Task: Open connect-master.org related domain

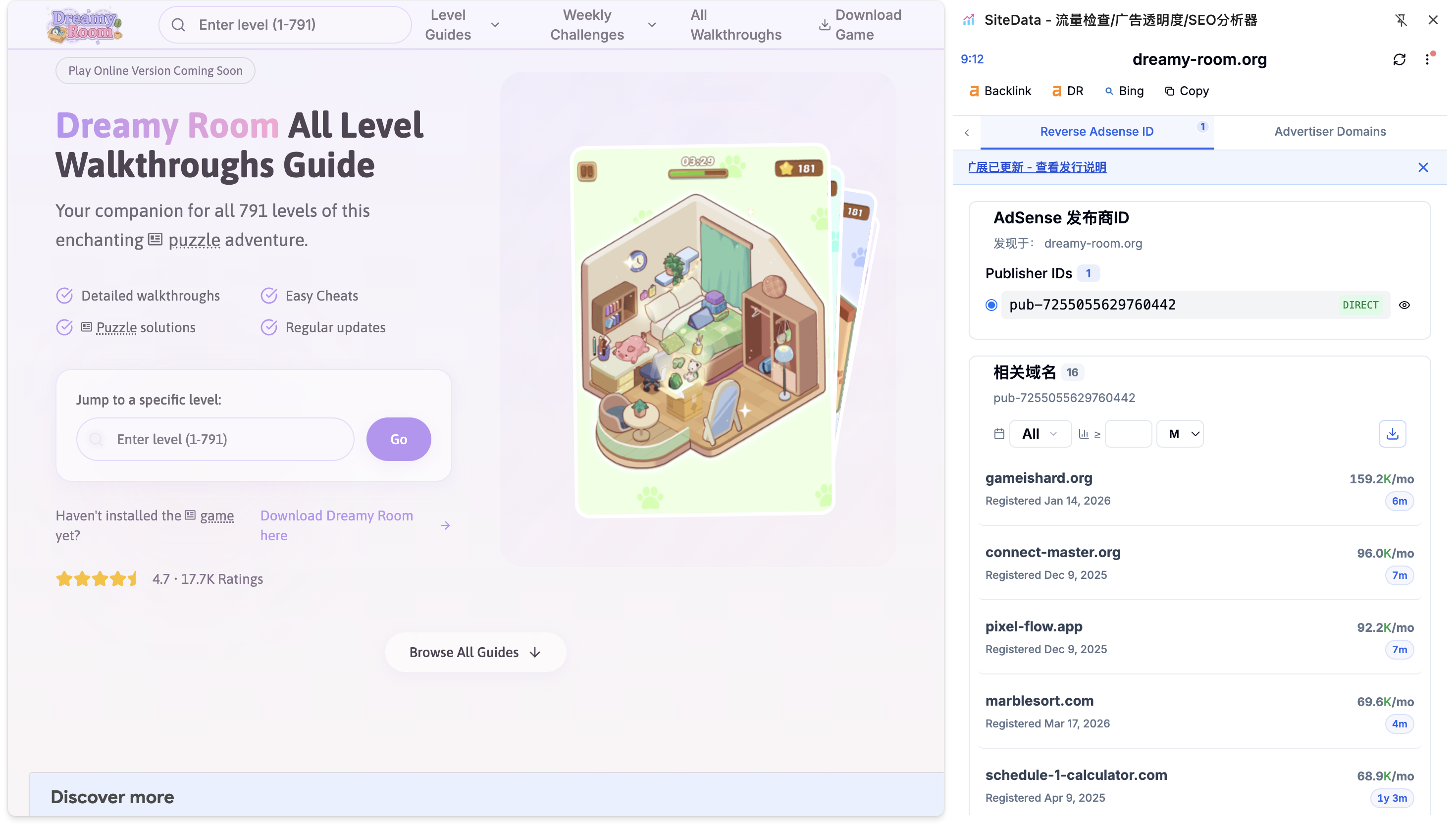Action: click(1052, 552)
